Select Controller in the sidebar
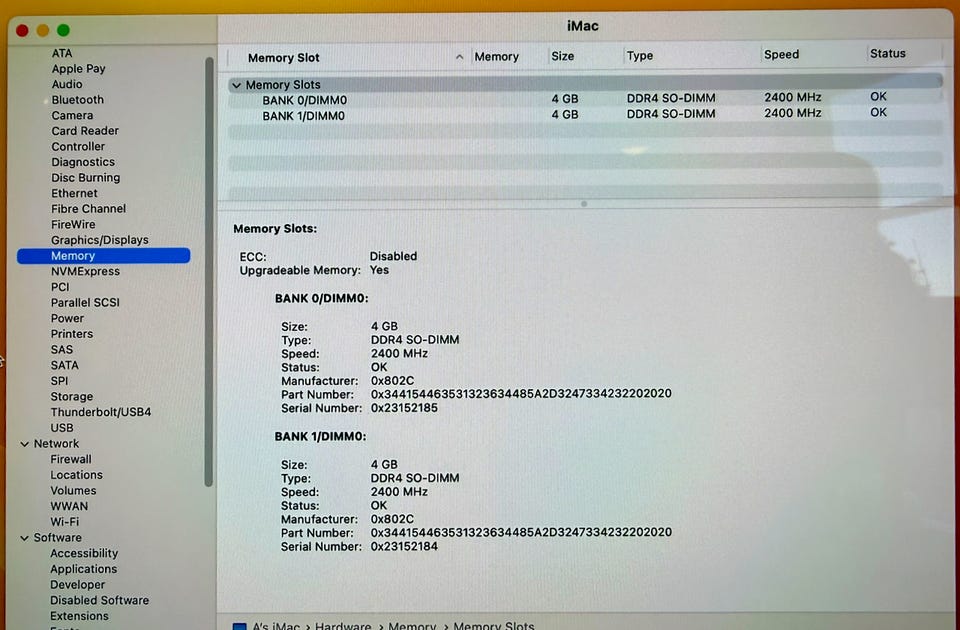960x630 pixels. click(x=78, y=147)
